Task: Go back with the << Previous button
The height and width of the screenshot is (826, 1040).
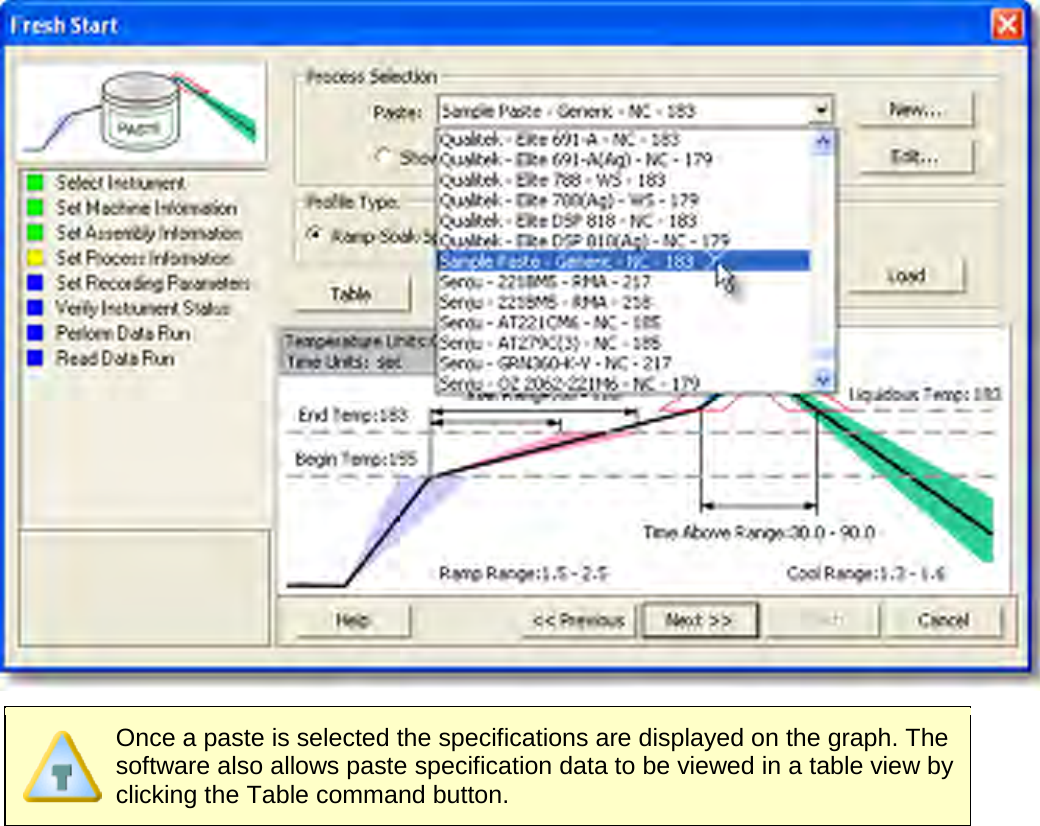Action: point(578,620)
